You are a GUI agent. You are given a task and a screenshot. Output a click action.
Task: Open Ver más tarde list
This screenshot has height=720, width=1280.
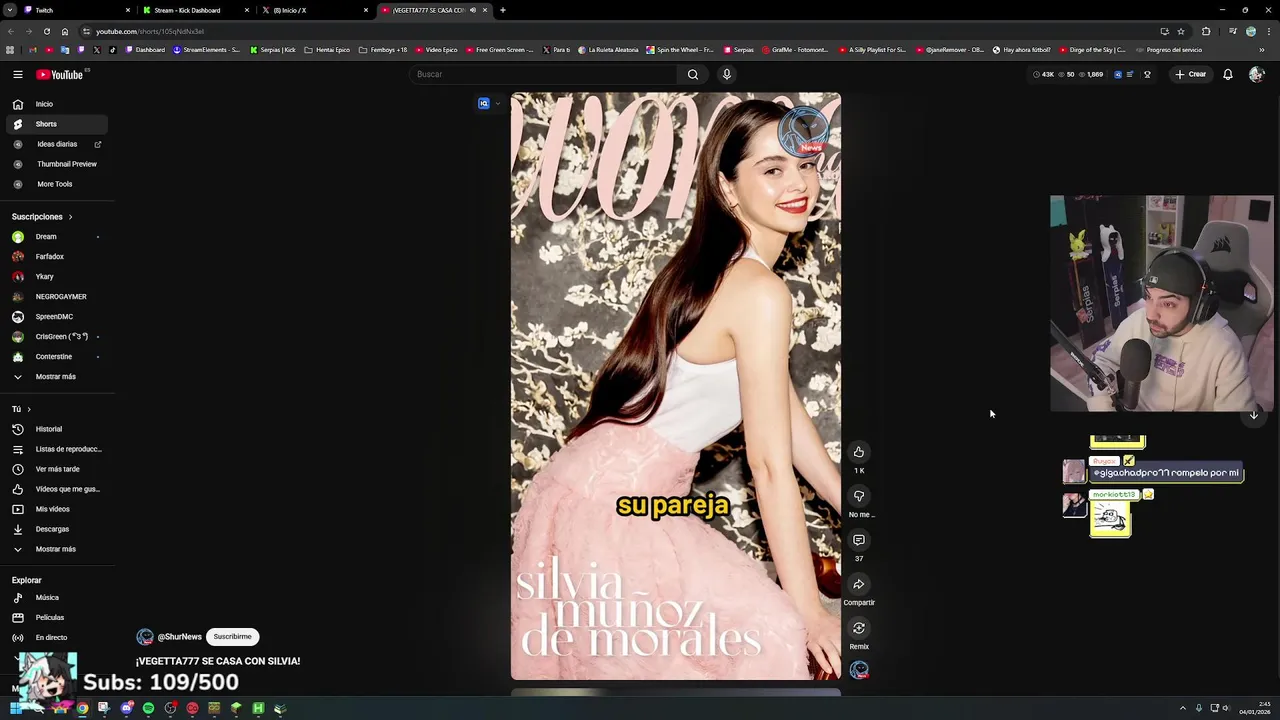coord(58,469)
